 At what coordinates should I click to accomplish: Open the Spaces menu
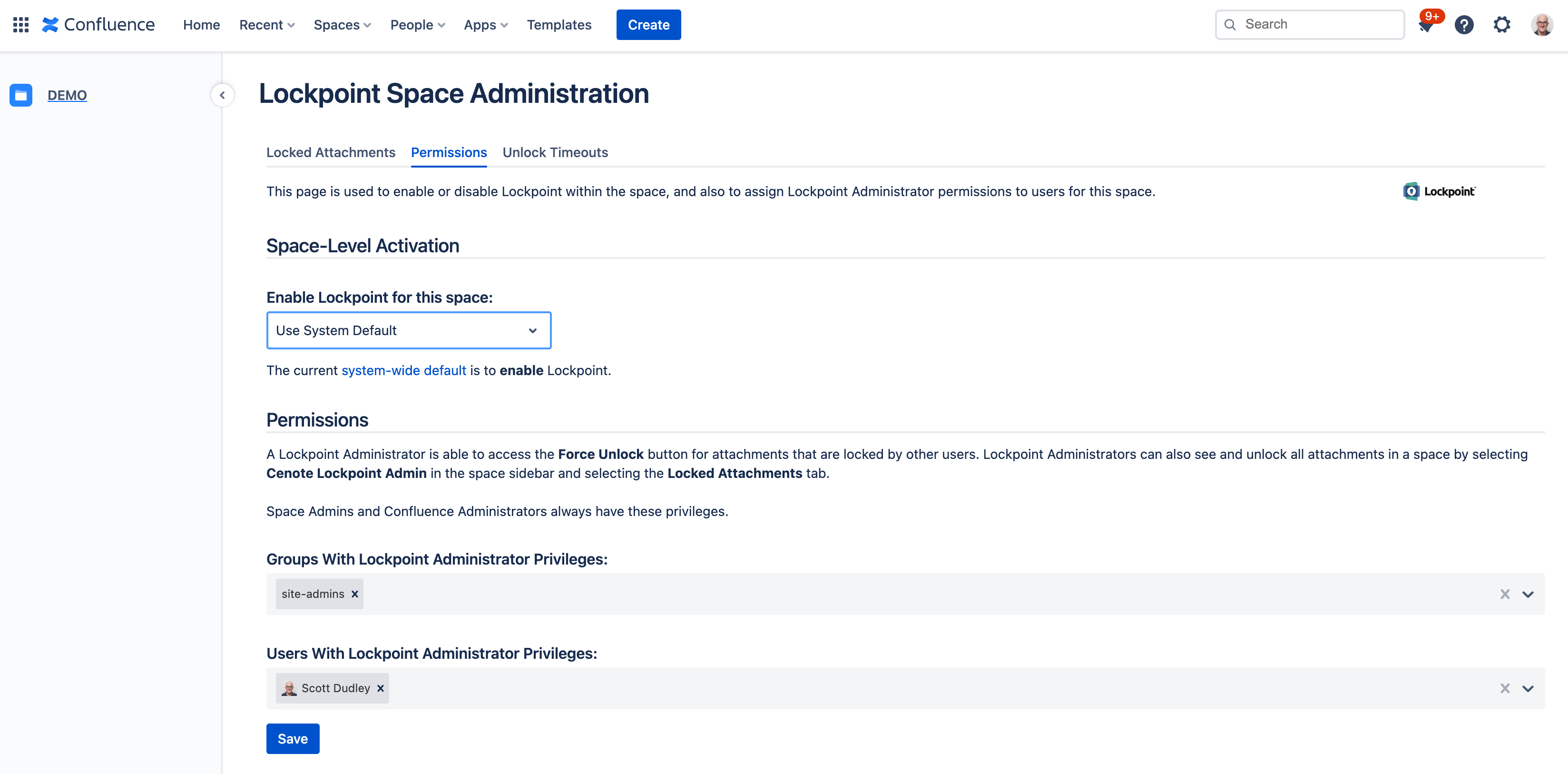[x=342, y=25]
